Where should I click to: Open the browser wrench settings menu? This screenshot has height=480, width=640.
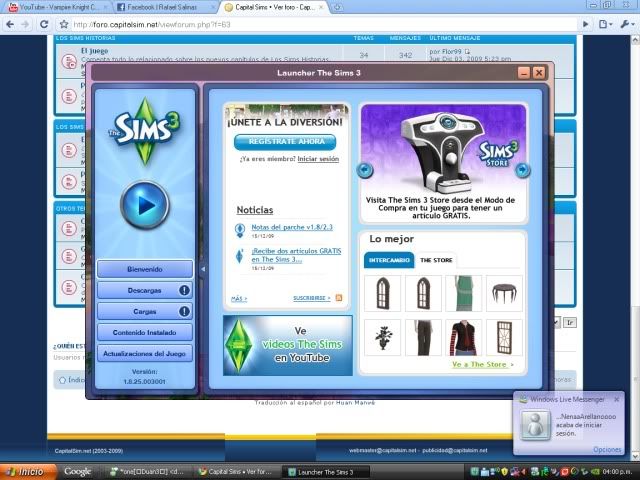click(x=627, y=24)
